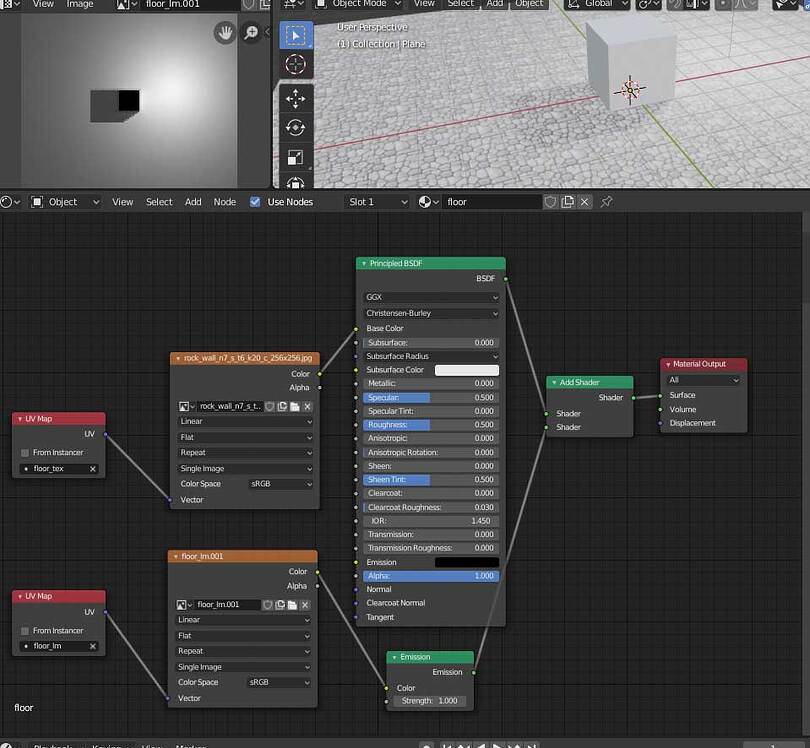Collapse the Emission node
810x748 pixels.
tap(394, 657)
